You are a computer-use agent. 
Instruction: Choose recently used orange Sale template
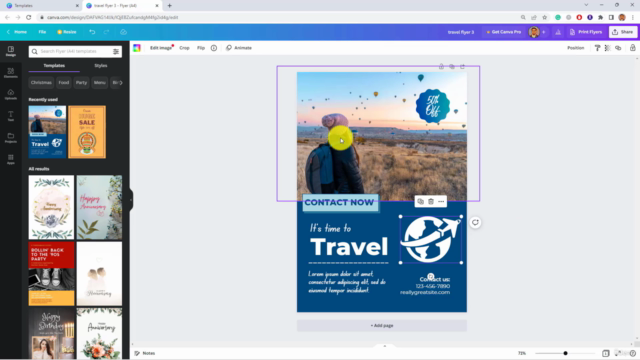point(87,132)
